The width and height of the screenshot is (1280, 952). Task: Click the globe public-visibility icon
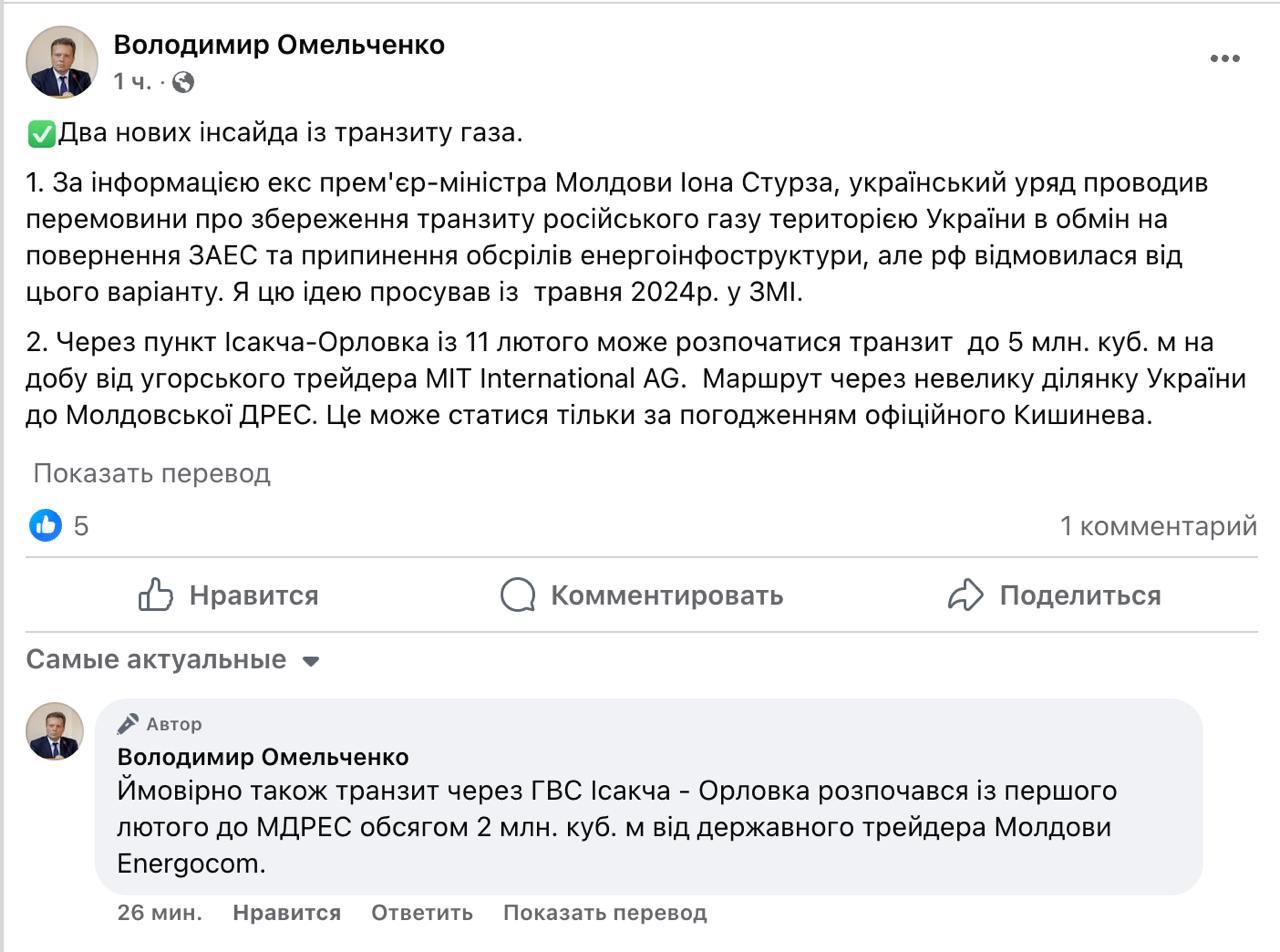coord(183,82)
